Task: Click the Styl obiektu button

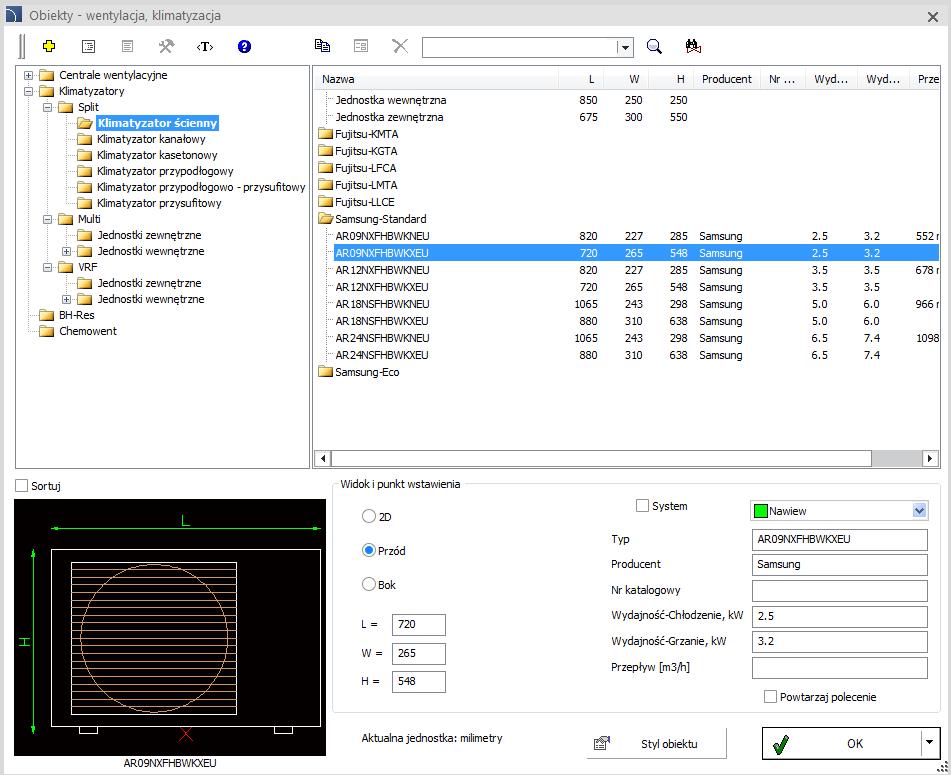Action: pos(657,743)
